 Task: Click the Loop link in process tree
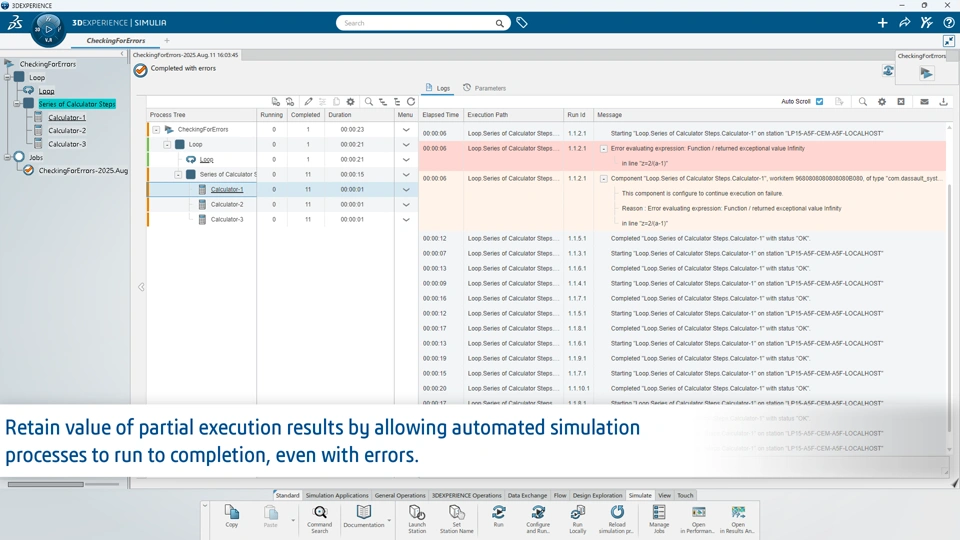coord(206,160)
